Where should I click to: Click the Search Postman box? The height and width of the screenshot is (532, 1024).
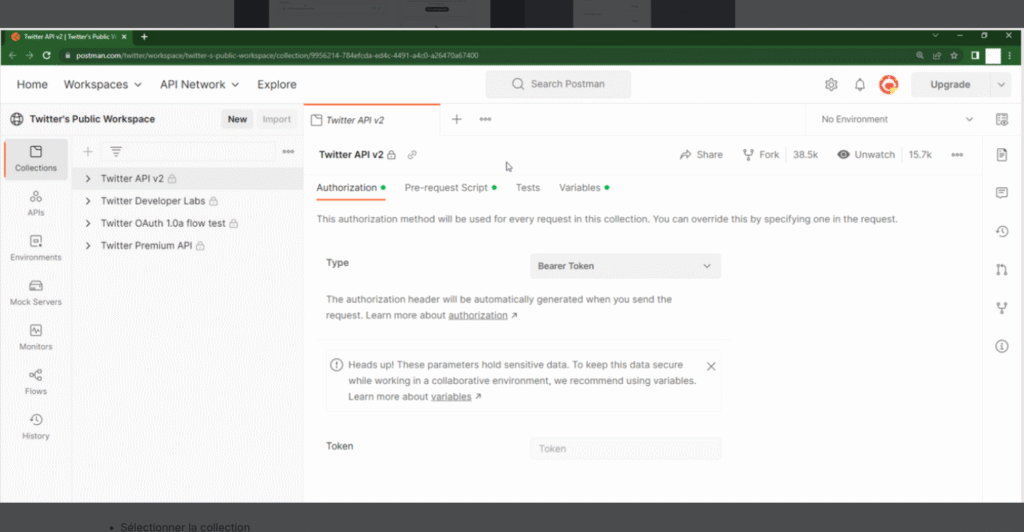[x=558, y=84]
